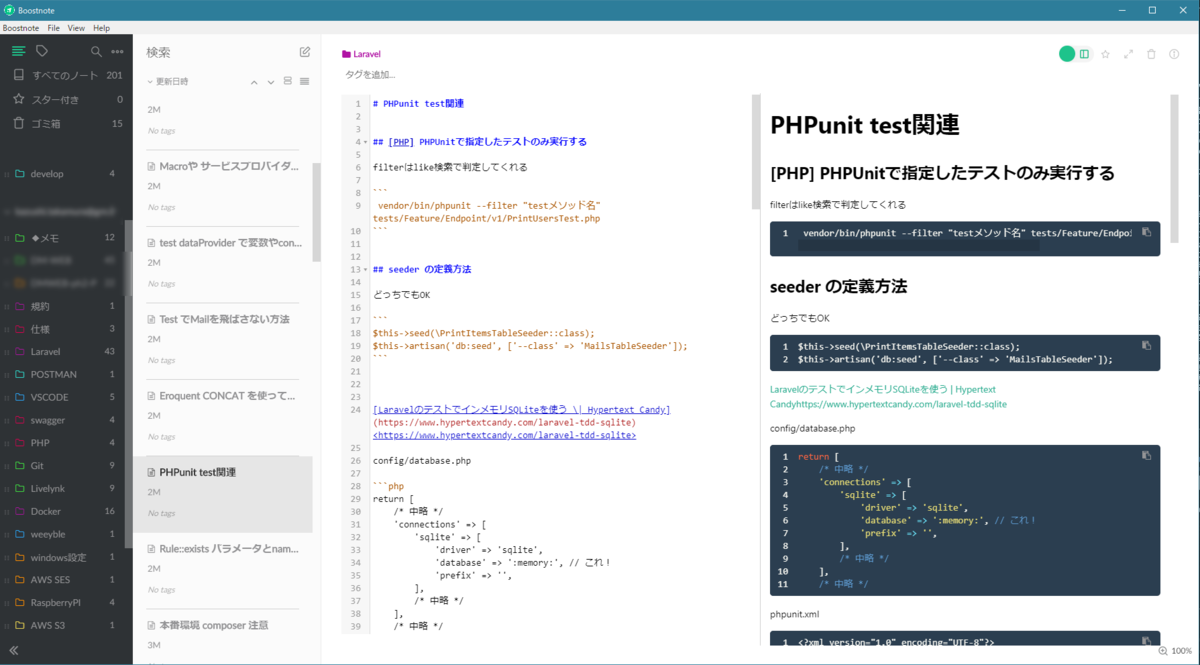Toggle the green editor/preview switch
Viewport: 1200px width, 665px height.
1067,54
